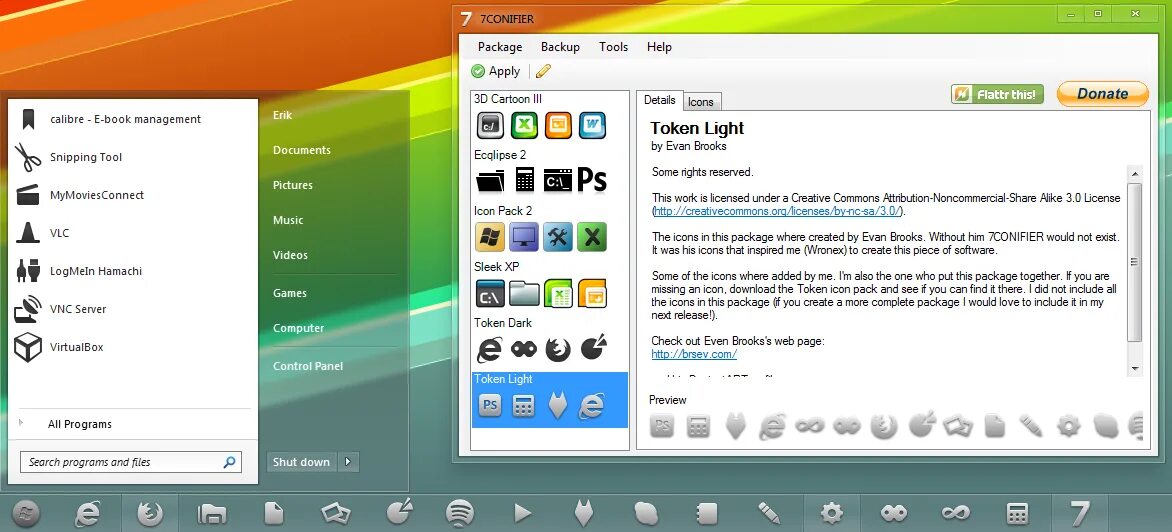Image resolution: width=1172 pixels, height=532 pixels.
Task: Open Music in Start menu
Action: click(289, 220)
